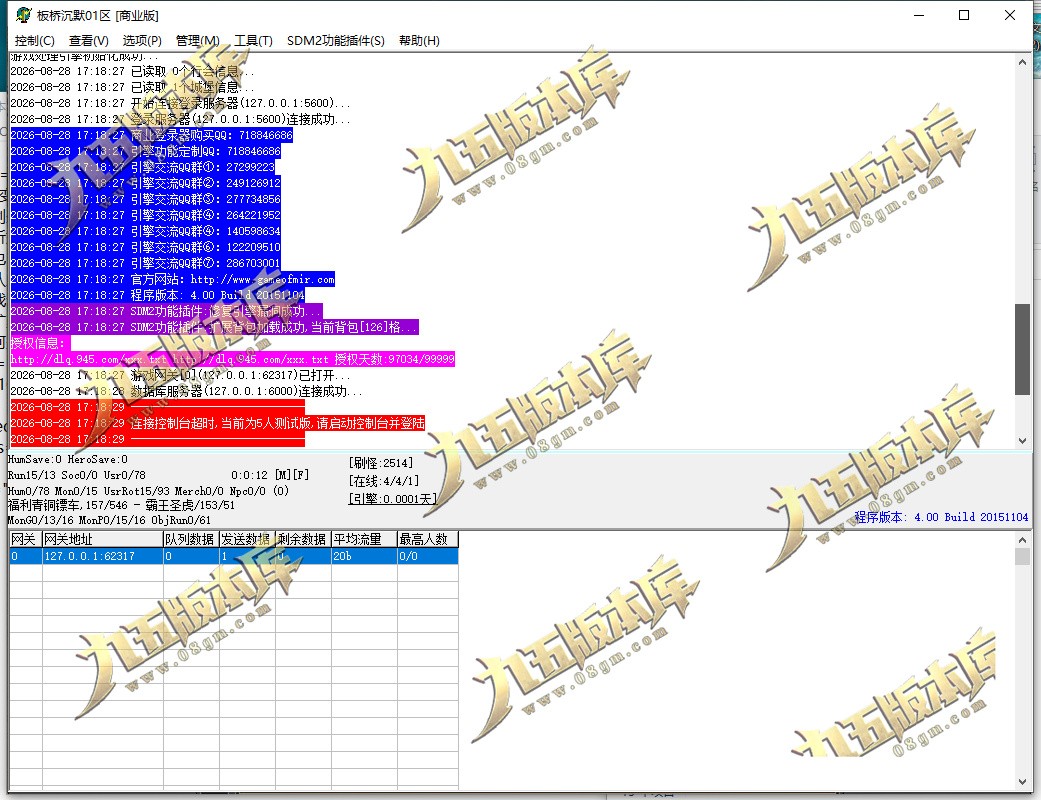Click the [引擎:0.0001天] label
This screenshot has width=1041, height=800.
[392, 499]
